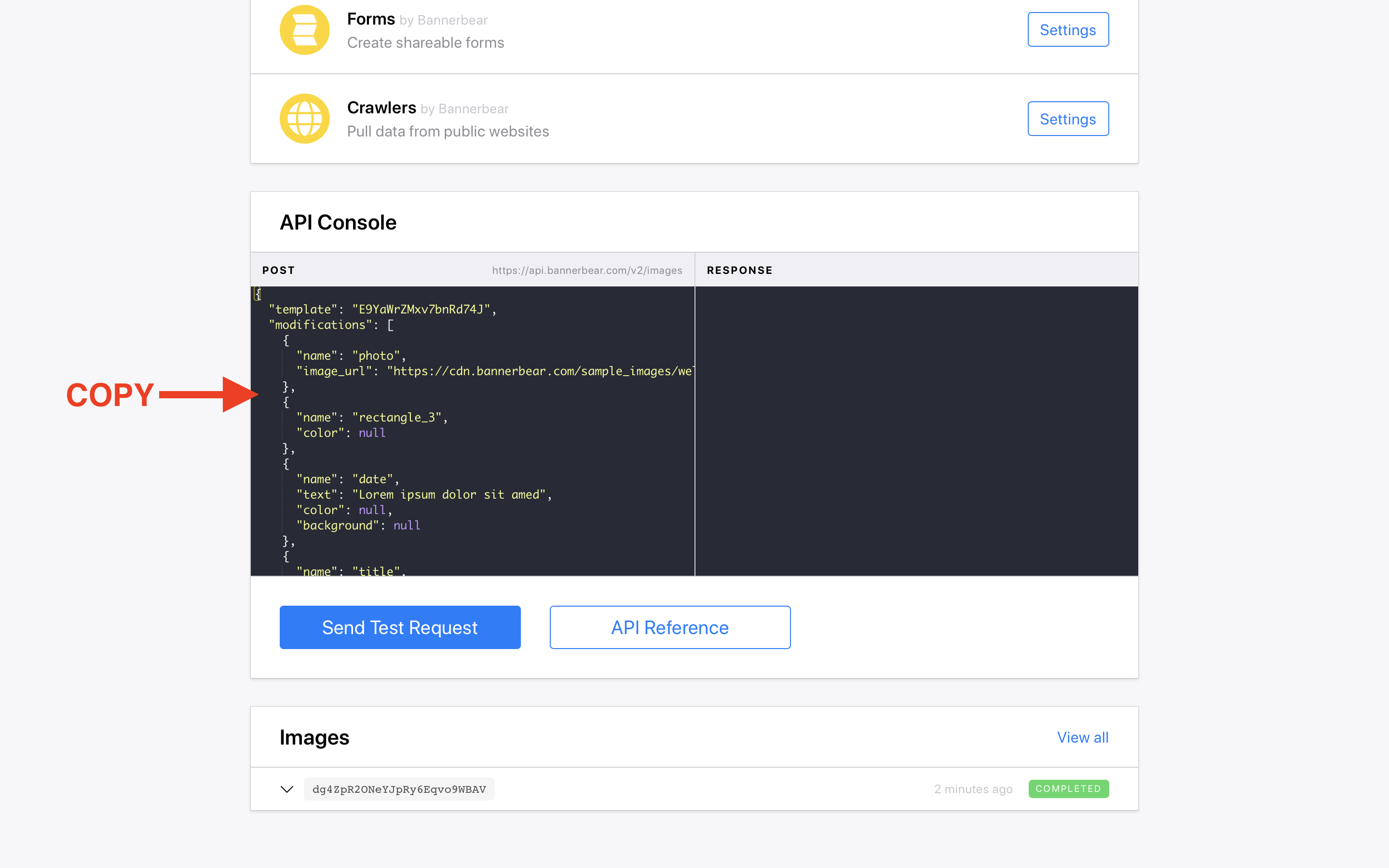Open the API Reference link button
1389x868 pixels.
670,627
